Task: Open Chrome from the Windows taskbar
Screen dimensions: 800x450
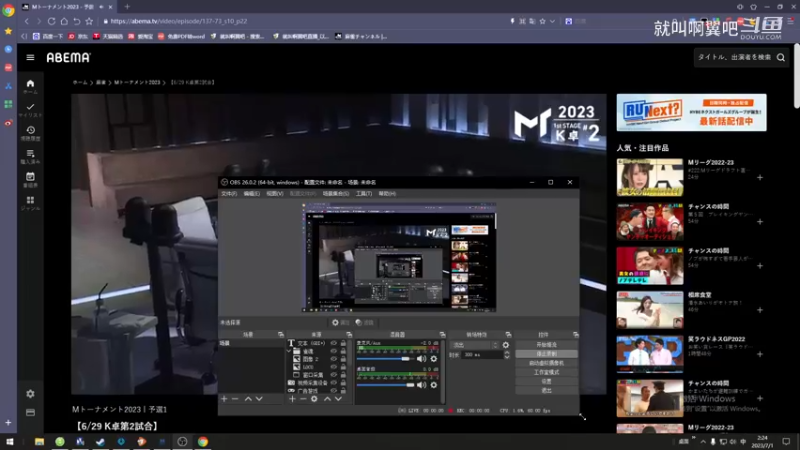Action: pos(203,442)
